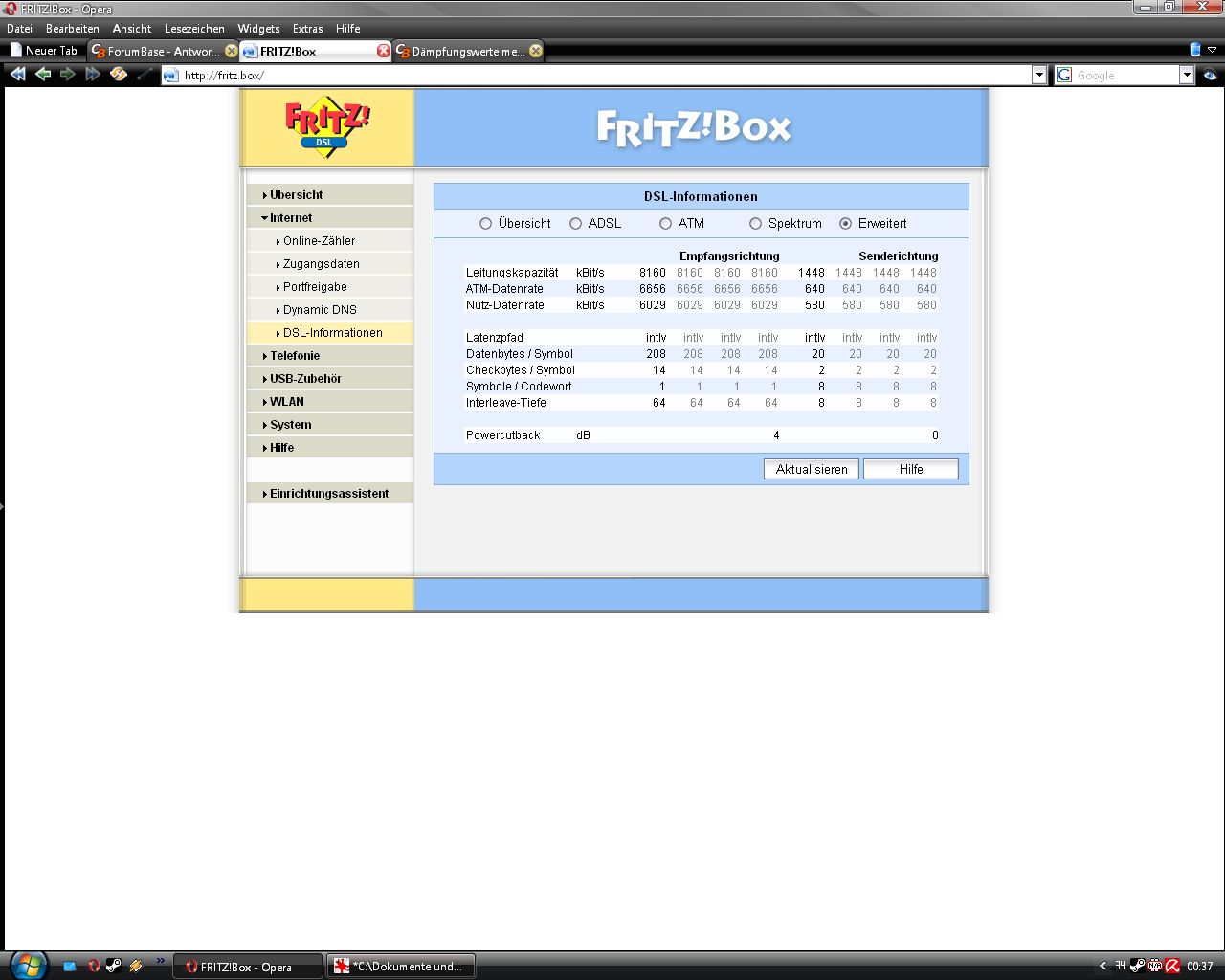This screenshot has width=1225, height=980.
Task: Click the Aktualisieren button
Action: click(x=812, y=469)
